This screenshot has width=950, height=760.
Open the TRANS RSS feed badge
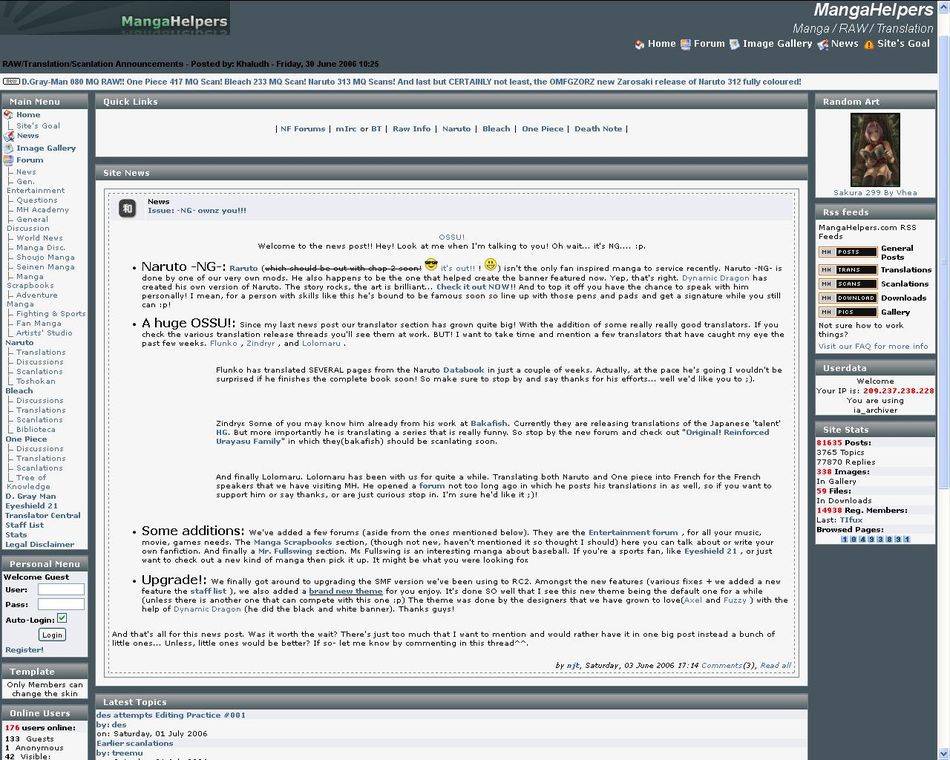(848, 270)
